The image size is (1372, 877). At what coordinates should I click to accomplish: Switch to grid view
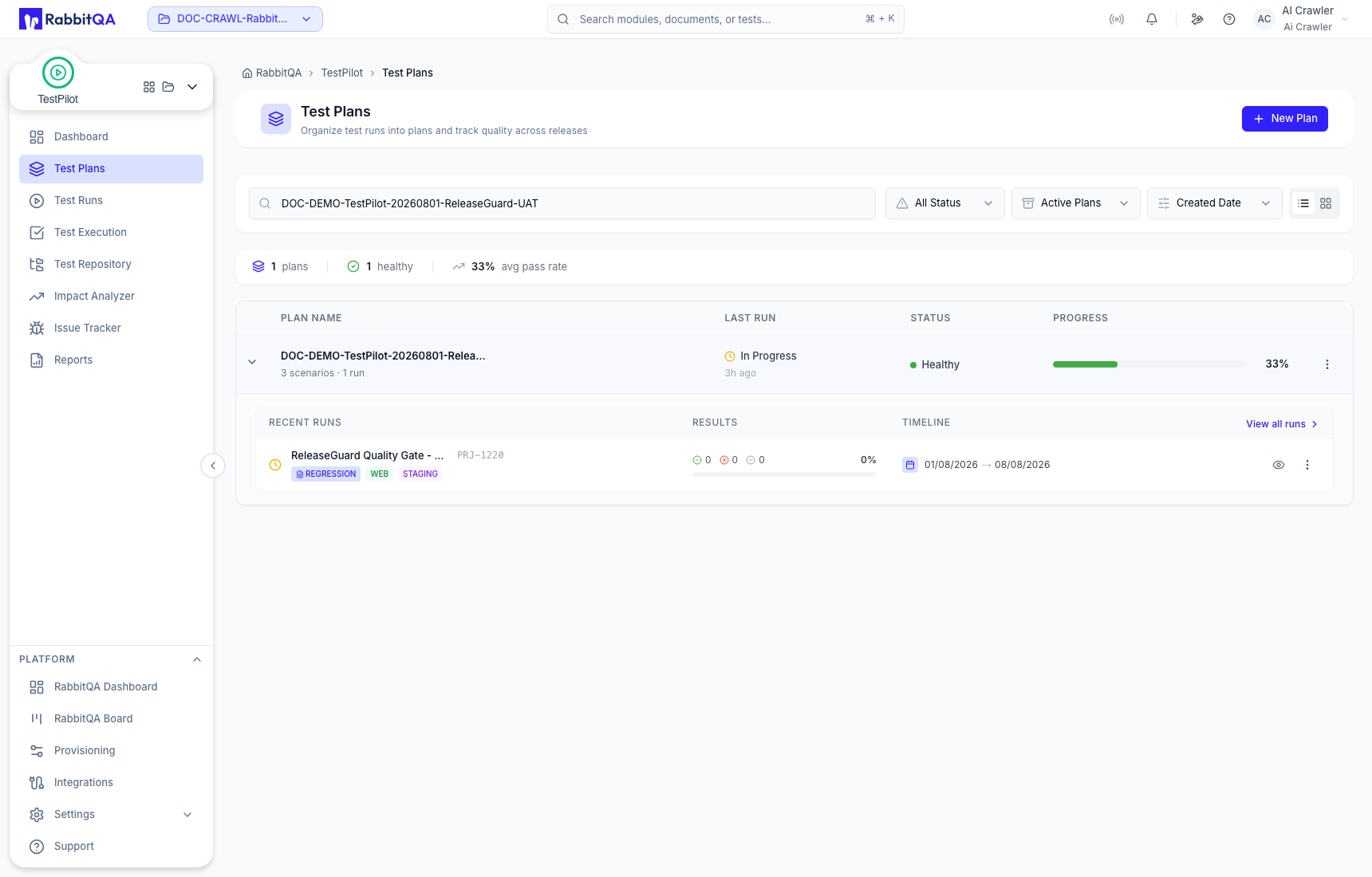click(1326, 203)
